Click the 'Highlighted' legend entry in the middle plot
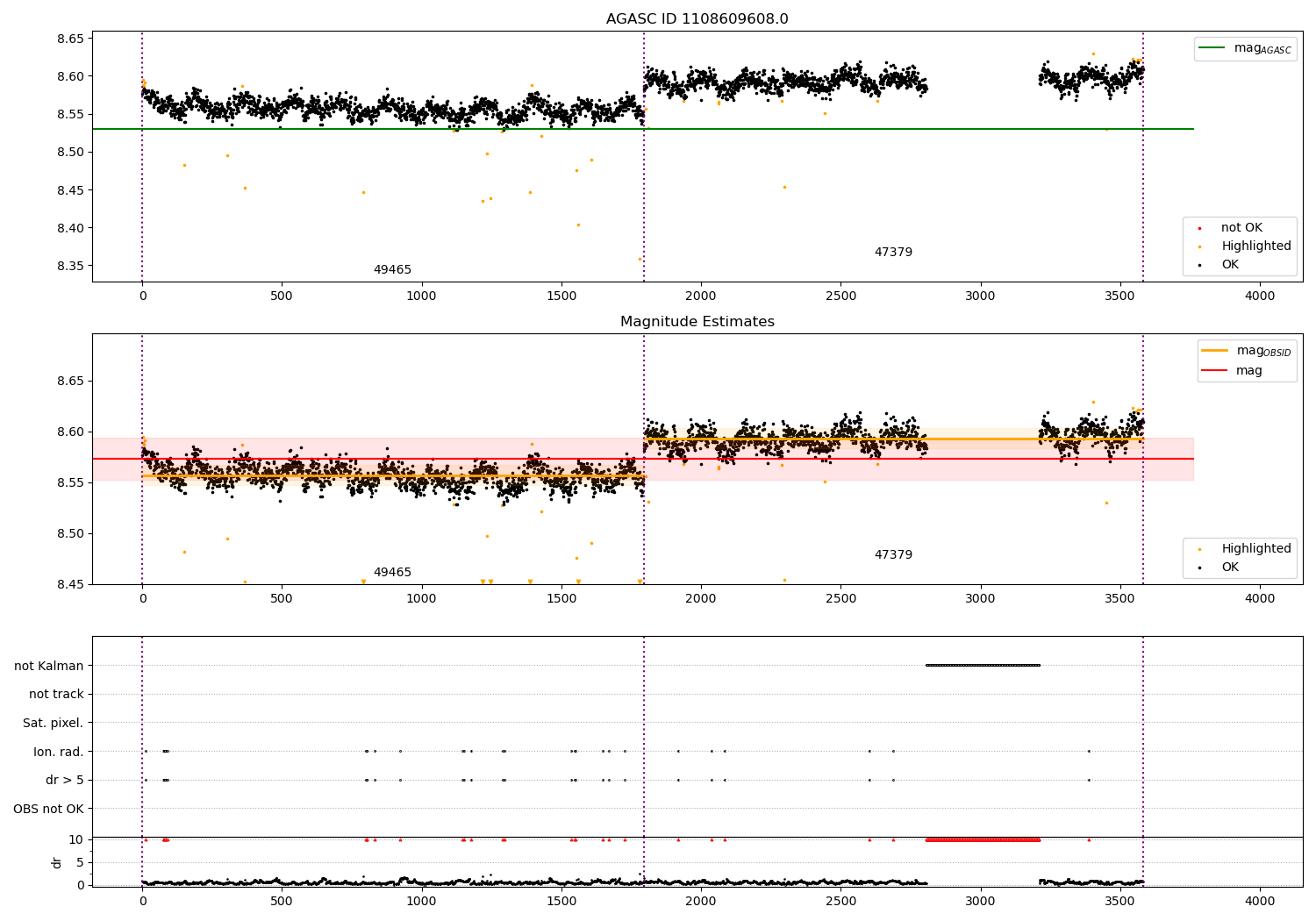The image size is (1316, 921). pyautogui.click(x=1255, y=549)
